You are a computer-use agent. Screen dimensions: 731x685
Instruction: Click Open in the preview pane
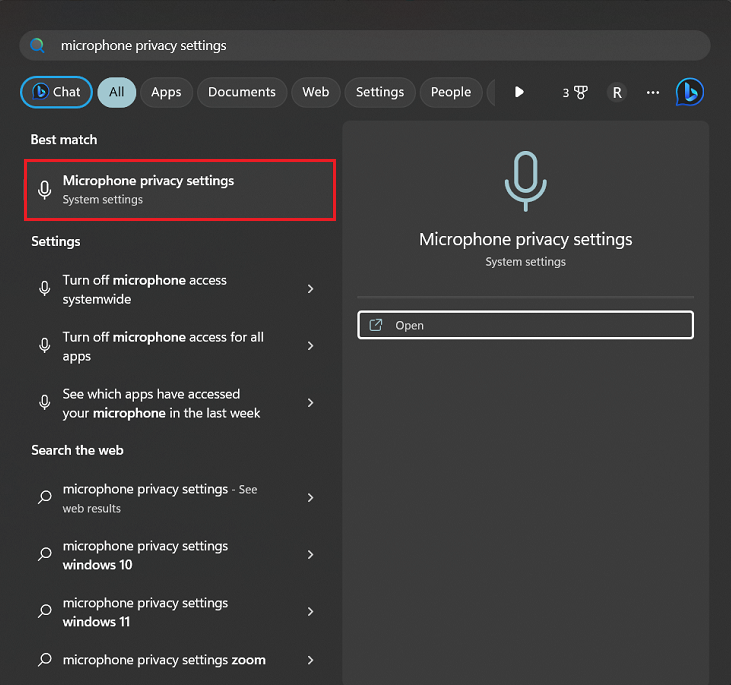[x=525, y=325]
